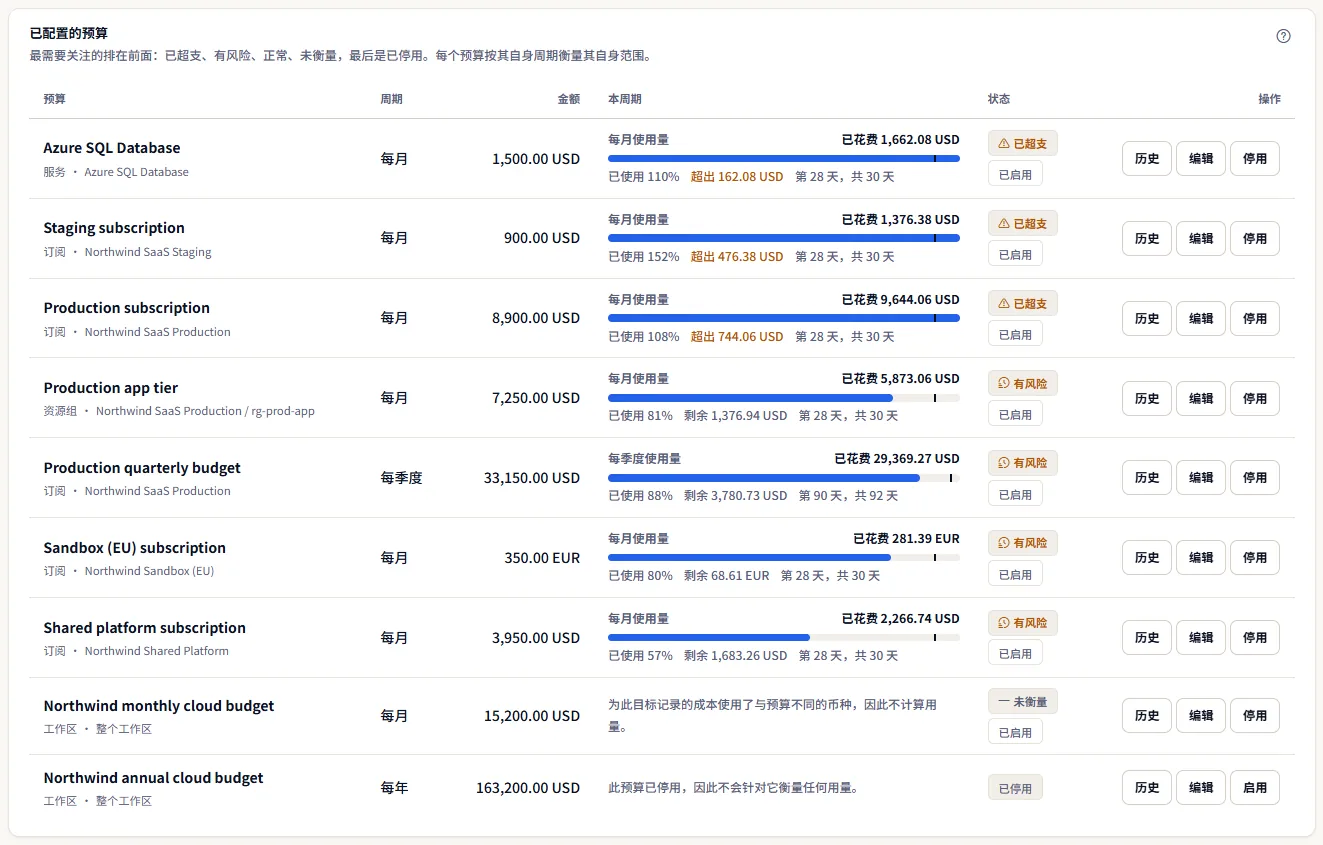The height and width of the screenshot is (845, 1323).
Task: Disable the Production app tier budget
Action: pyautogui.click(x=1255, y=398)
